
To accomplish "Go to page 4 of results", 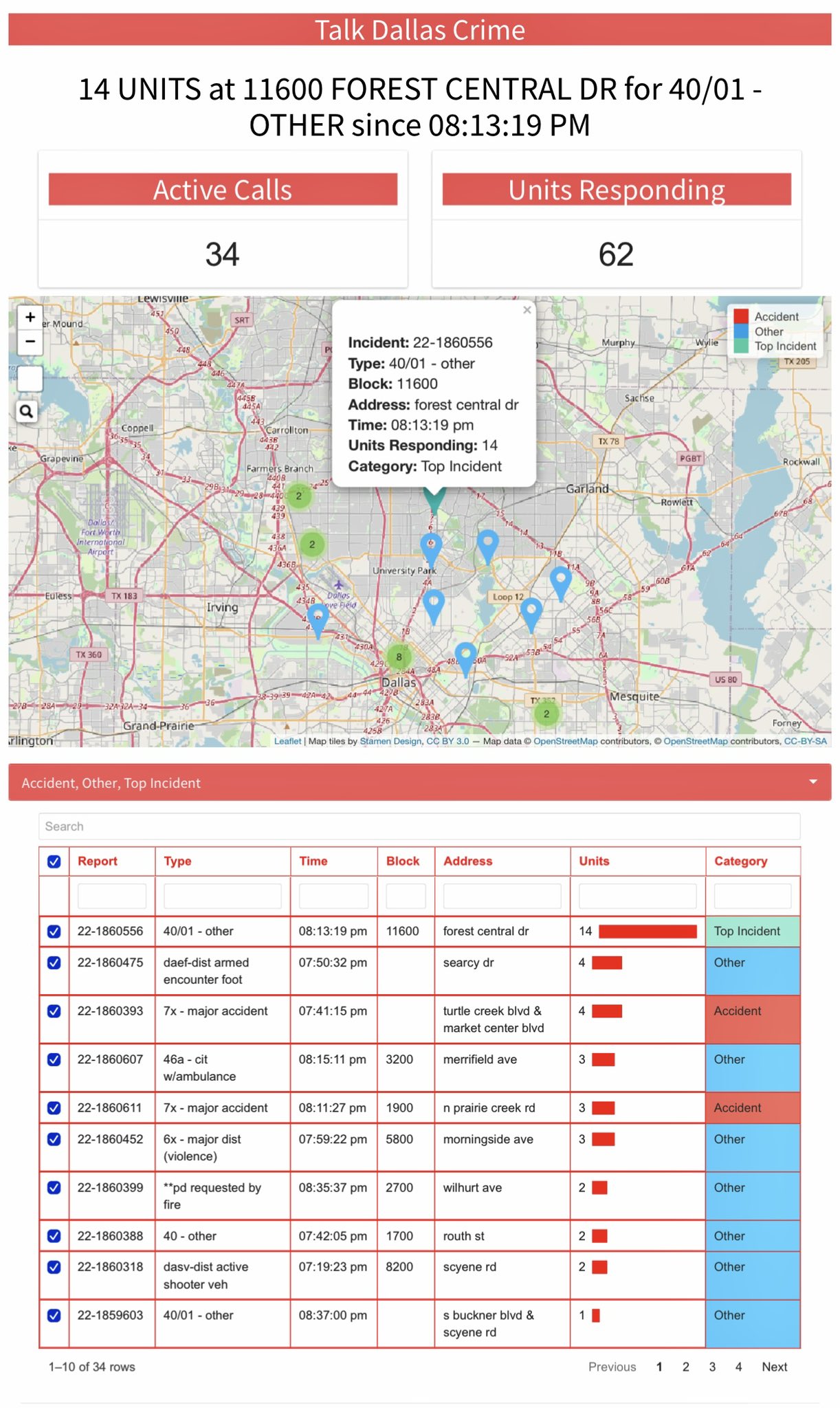I will 738,1367.
